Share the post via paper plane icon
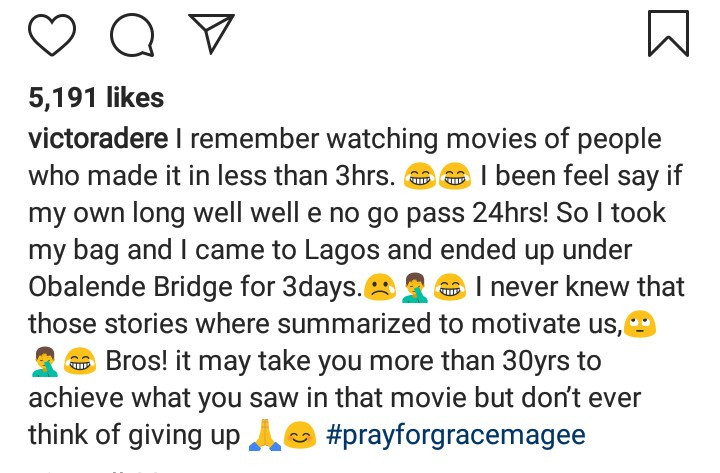The width and height of the screenshot is (720, 473). tap(211, 34)
